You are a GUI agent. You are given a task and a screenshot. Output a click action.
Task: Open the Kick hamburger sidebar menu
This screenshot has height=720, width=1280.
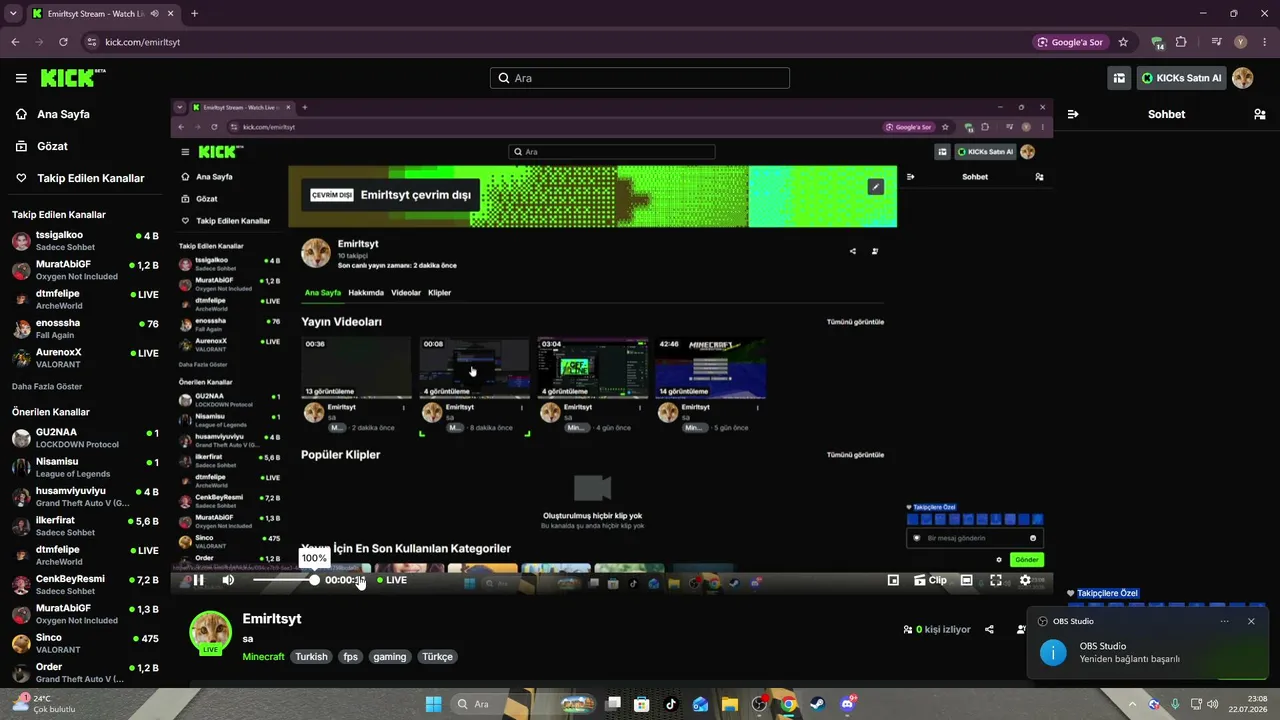coord(21,78)
